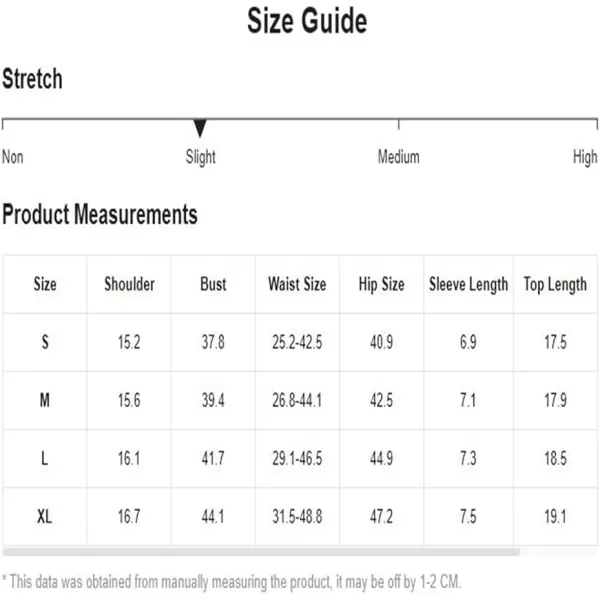The height and width of the screenshot is (600, 600).
Task: Click the Non stretch label
Action: (13, 157)
